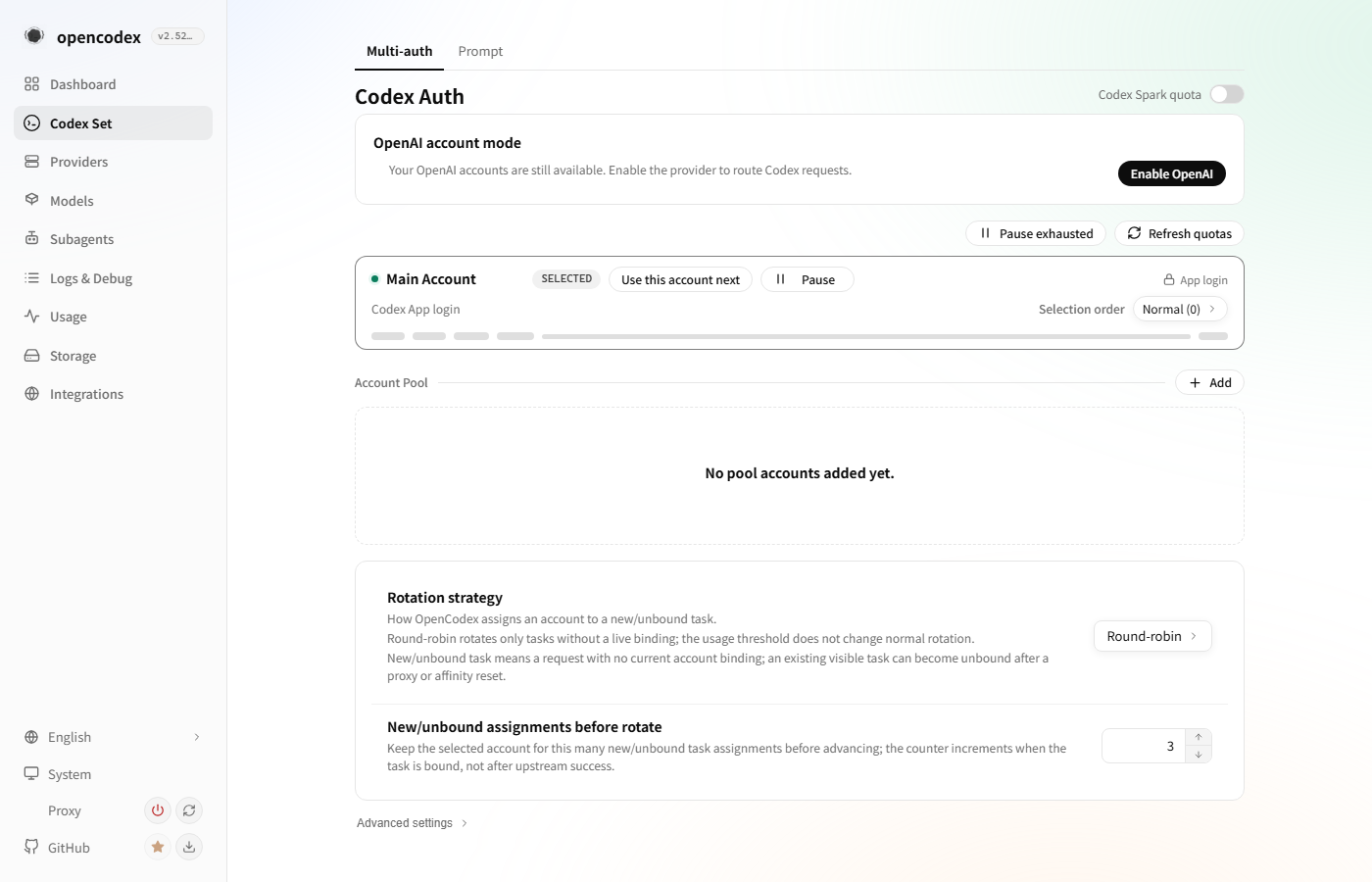This screenshot has width=1372, height=882.
Task: Increase the assignments before rotate value
Action: pos(1199,737)
